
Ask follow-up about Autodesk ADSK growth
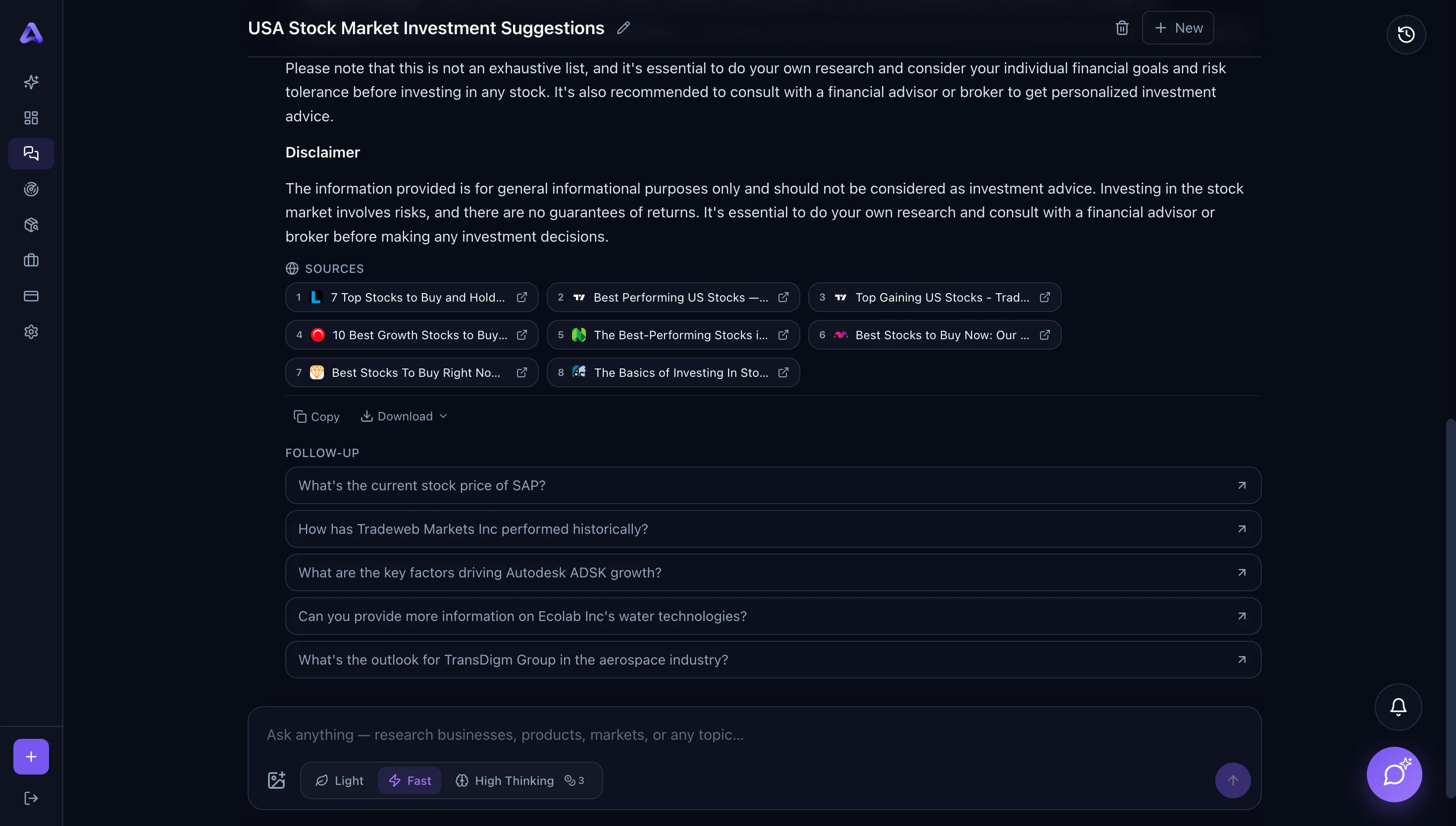pos(773,572)
